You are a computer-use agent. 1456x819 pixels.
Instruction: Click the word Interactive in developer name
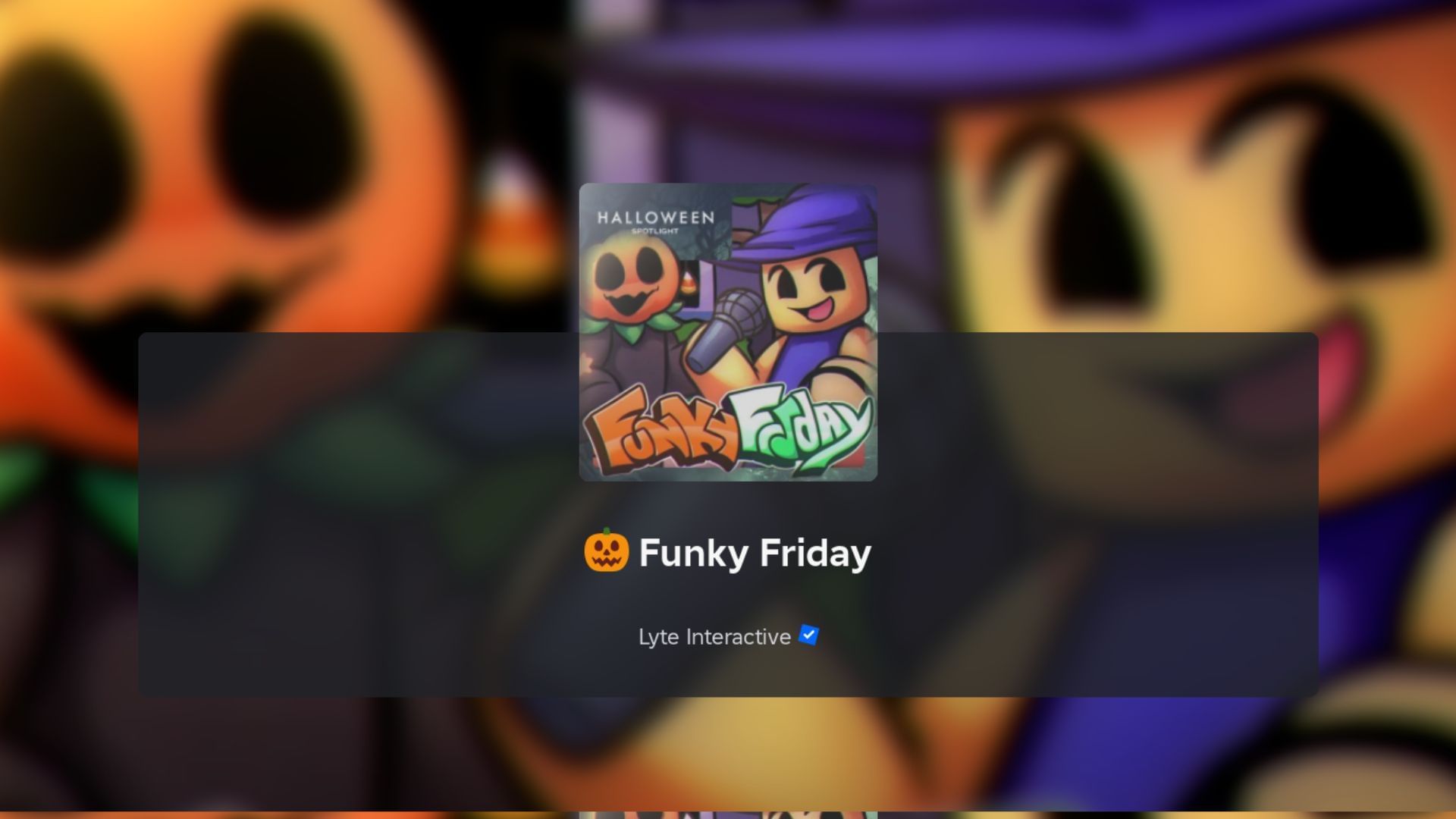(x=738, y=637)
